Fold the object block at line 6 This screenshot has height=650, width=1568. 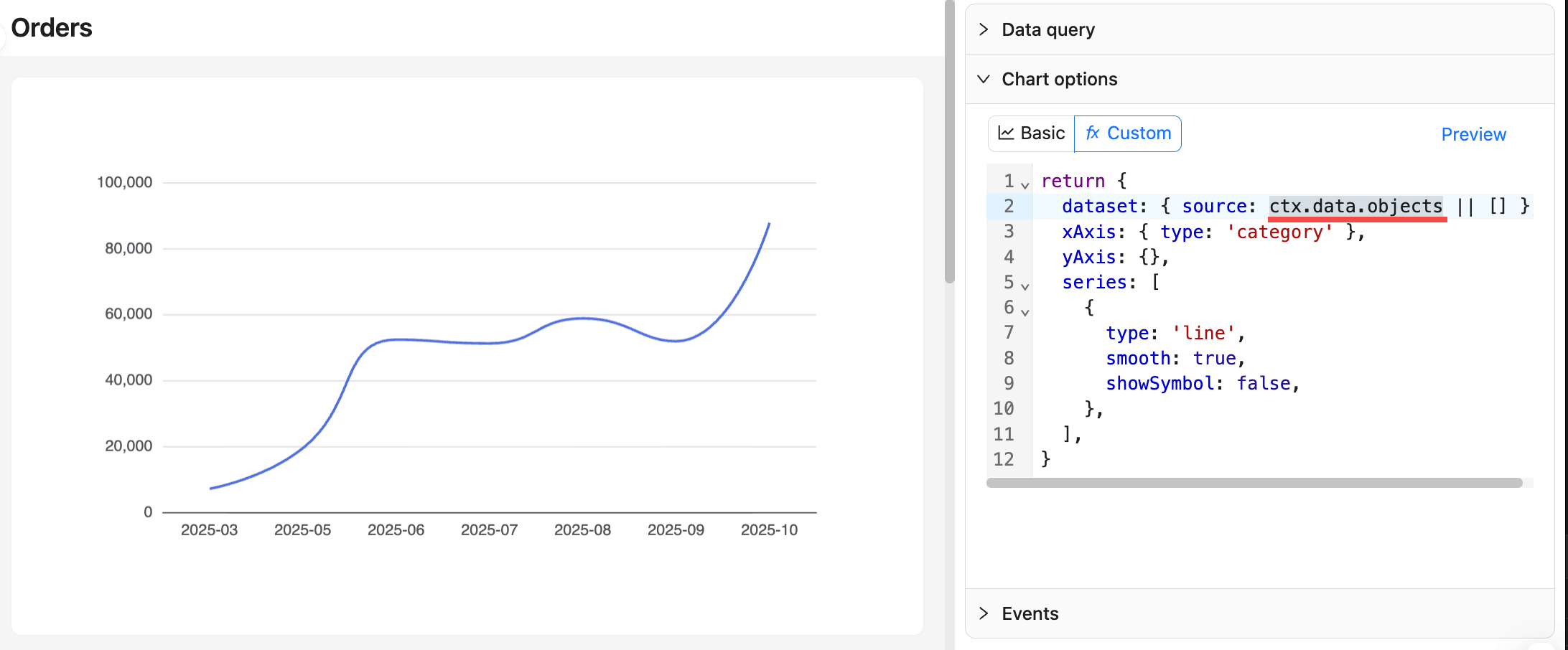tap(1025, 312)
